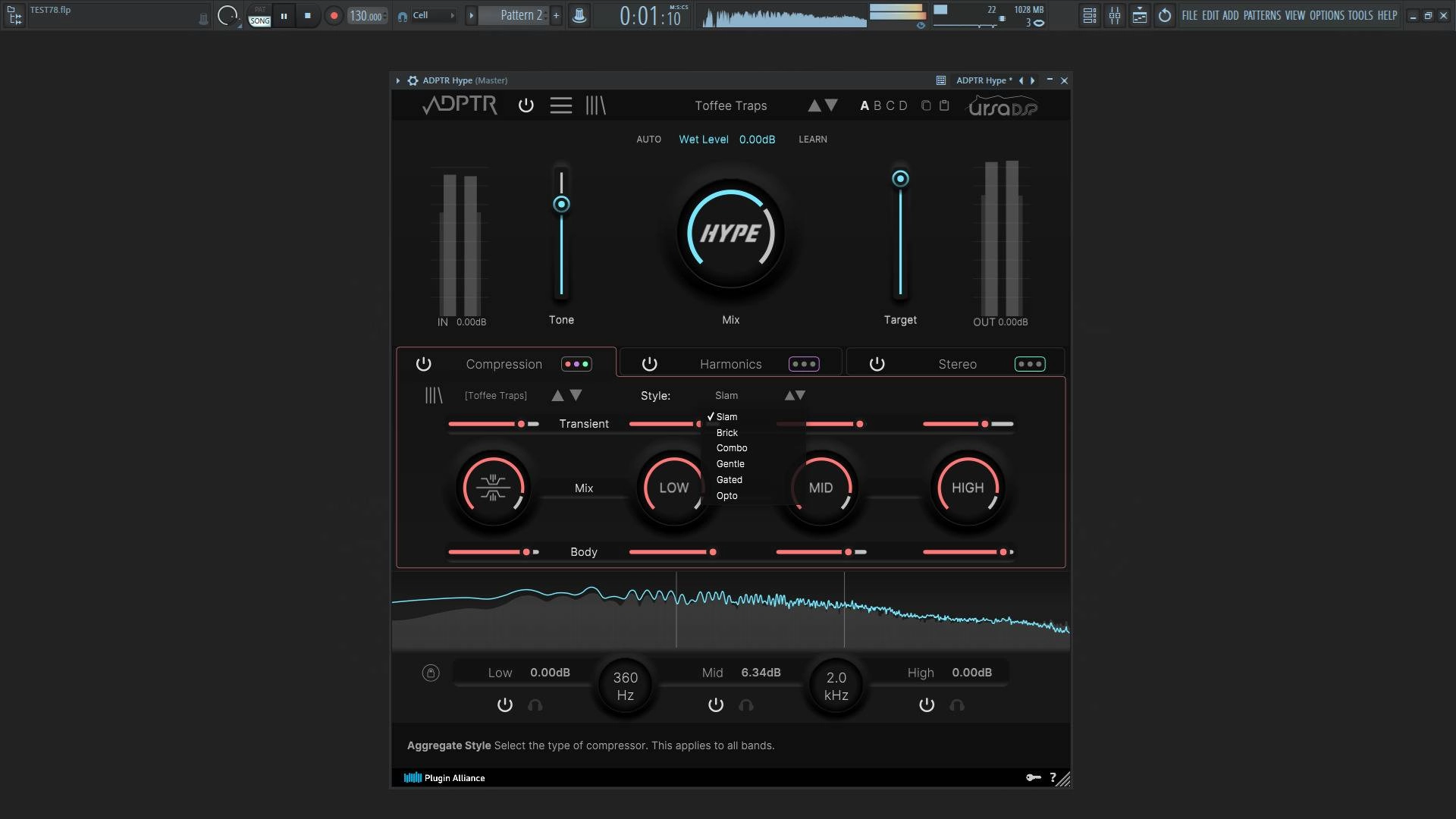Image resolution: width=1456 pixels, height=819 pixels.
Task: Switch to state slot A
Action: coord(864,105)
